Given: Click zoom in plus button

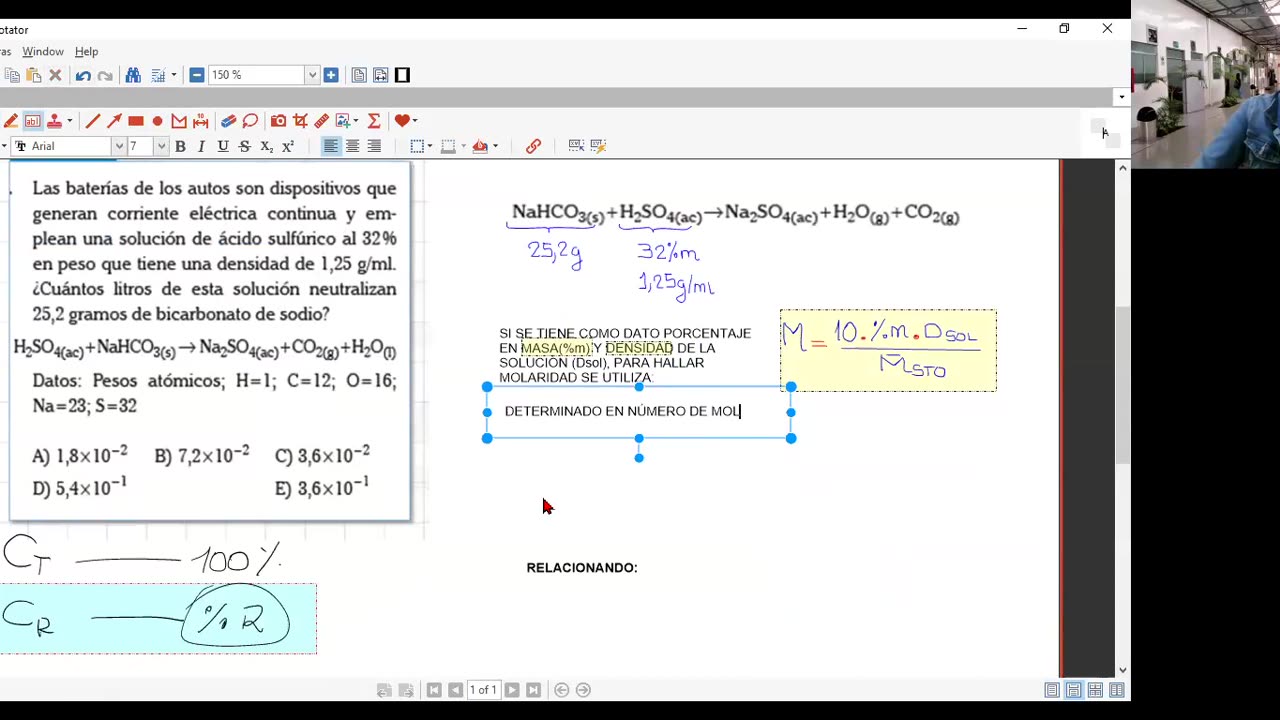Looking at the screenshot, I should [331, 75].
